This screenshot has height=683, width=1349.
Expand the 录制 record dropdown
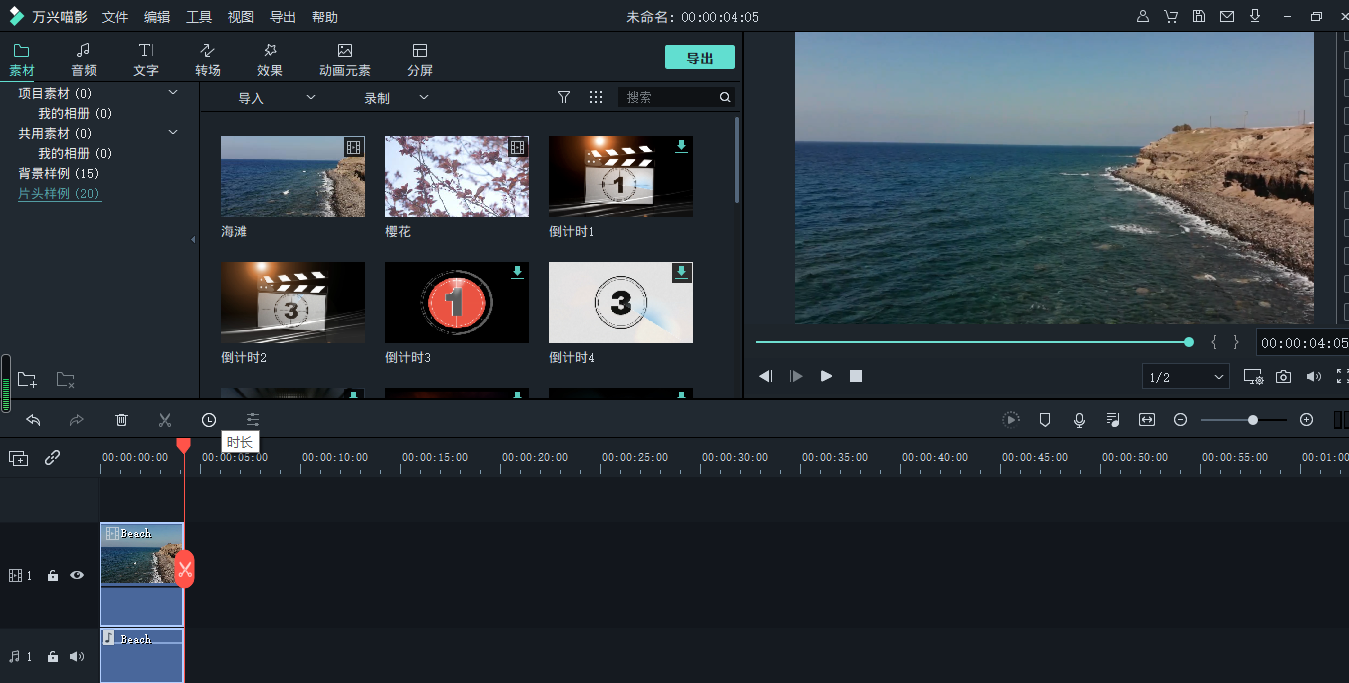(x=423, y=97)
